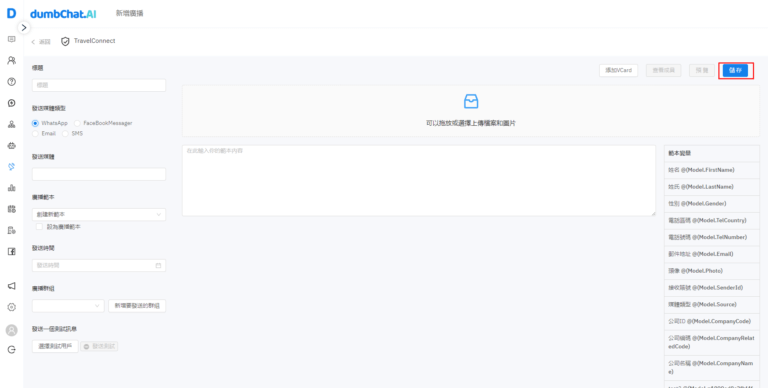Open the 創建新範本 template dropdown
Viewport: 768px width, 388px height.
click(99, 215)
